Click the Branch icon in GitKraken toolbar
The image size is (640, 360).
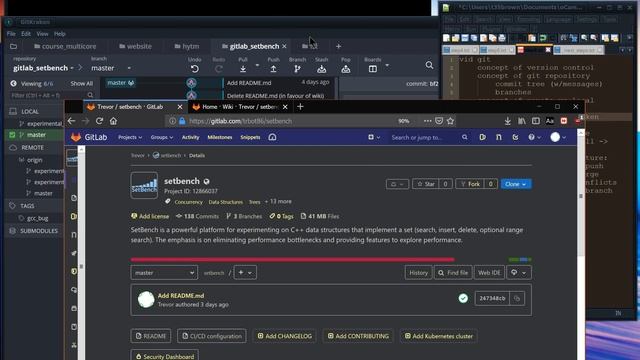(x=297, y=69)
